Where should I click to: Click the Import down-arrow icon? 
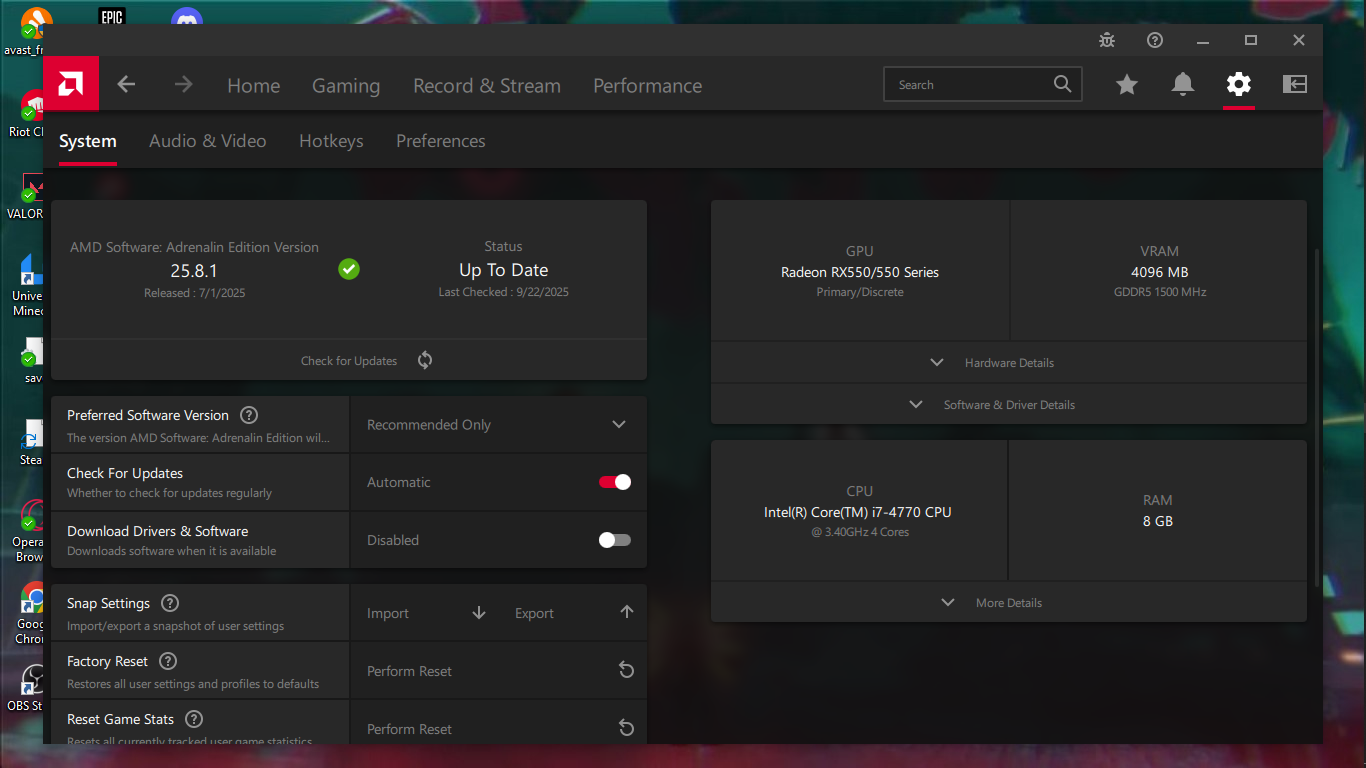(x=479, y=613)
